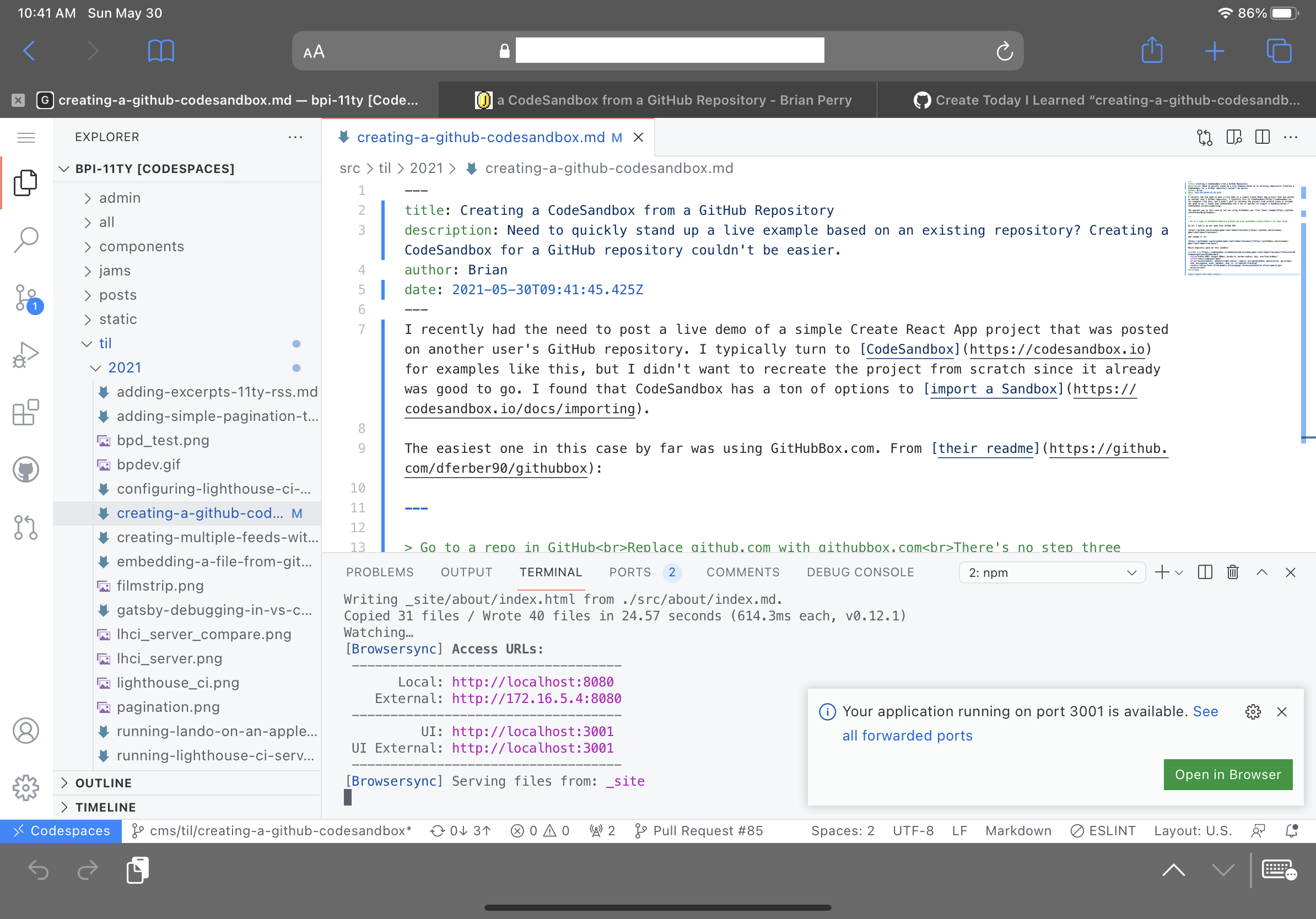The width and height of the screenshot is (1316, 919).
Task: Click the Open in Browser button
Action: tap(1227, 774)
